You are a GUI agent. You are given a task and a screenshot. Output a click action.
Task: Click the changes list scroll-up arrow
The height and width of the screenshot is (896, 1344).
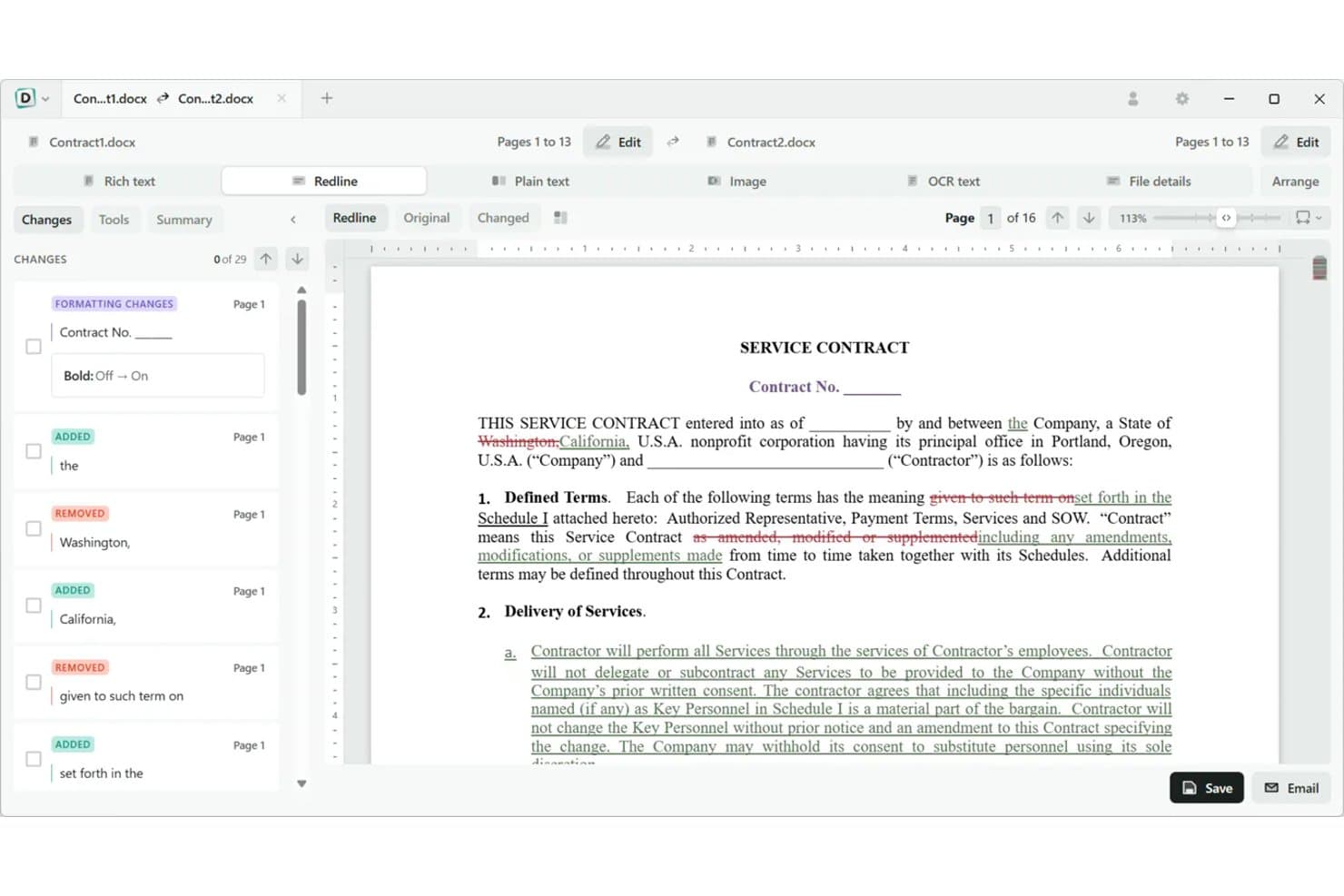tap(301, 290)
